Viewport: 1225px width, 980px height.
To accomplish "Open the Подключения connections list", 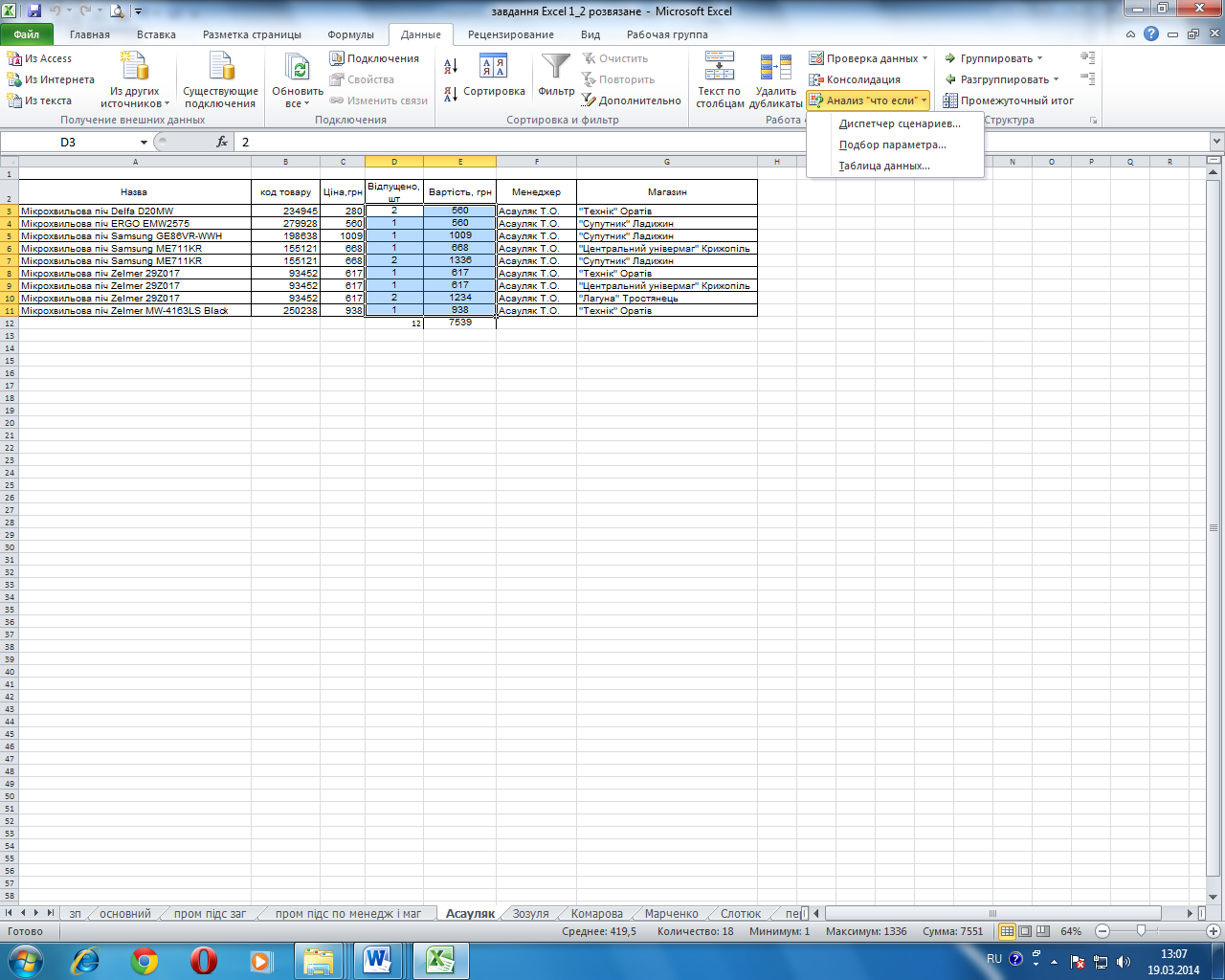I will tap(374, 58).
